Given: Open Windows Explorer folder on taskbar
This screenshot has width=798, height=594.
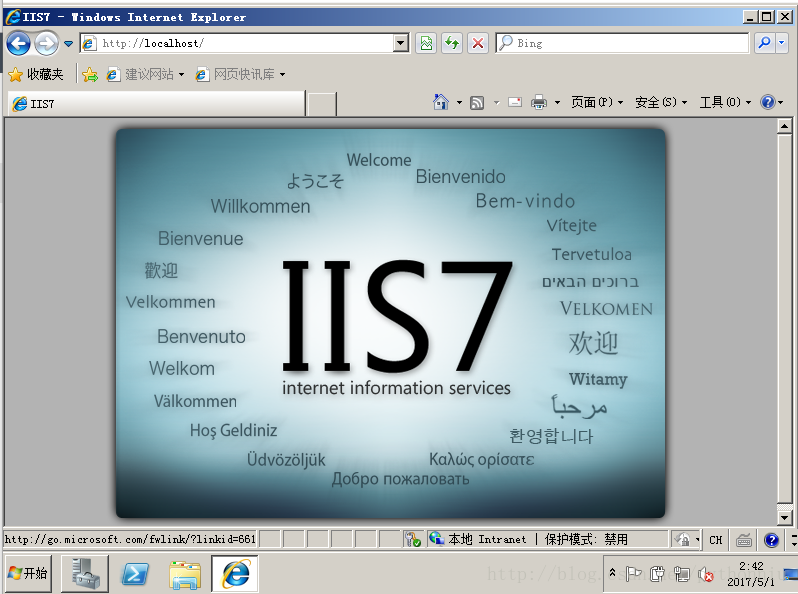Looking at the screenshot, I should point(185,574).
